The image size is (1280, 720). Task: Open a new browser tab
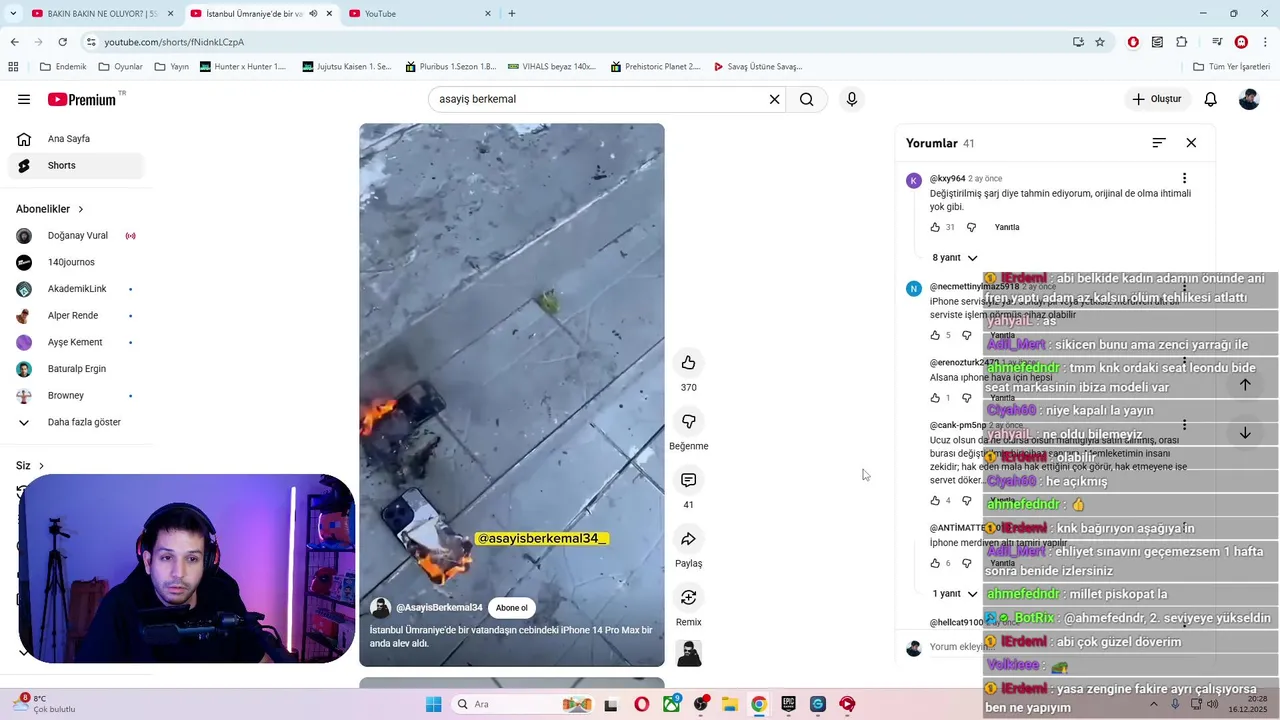point(512,14)
